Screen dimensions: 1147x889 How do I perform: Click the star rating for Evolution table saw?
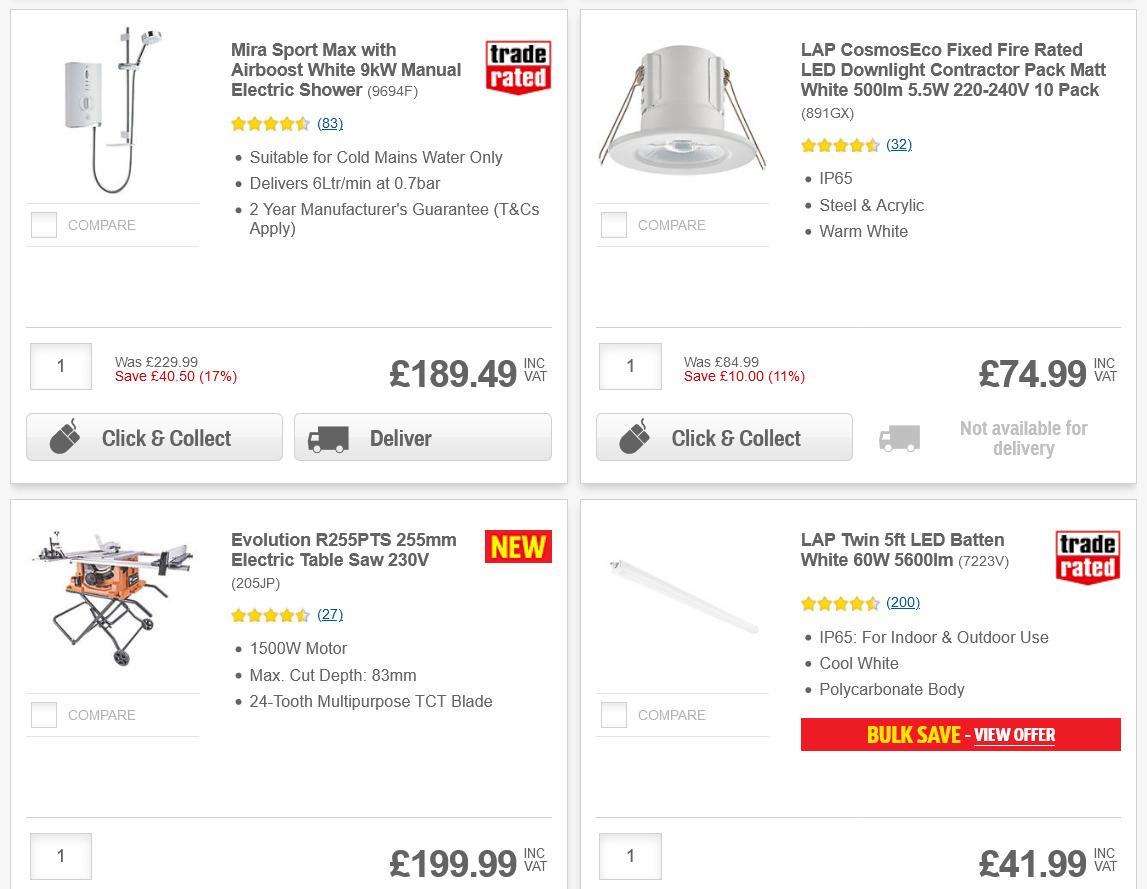tap(270, 615)
